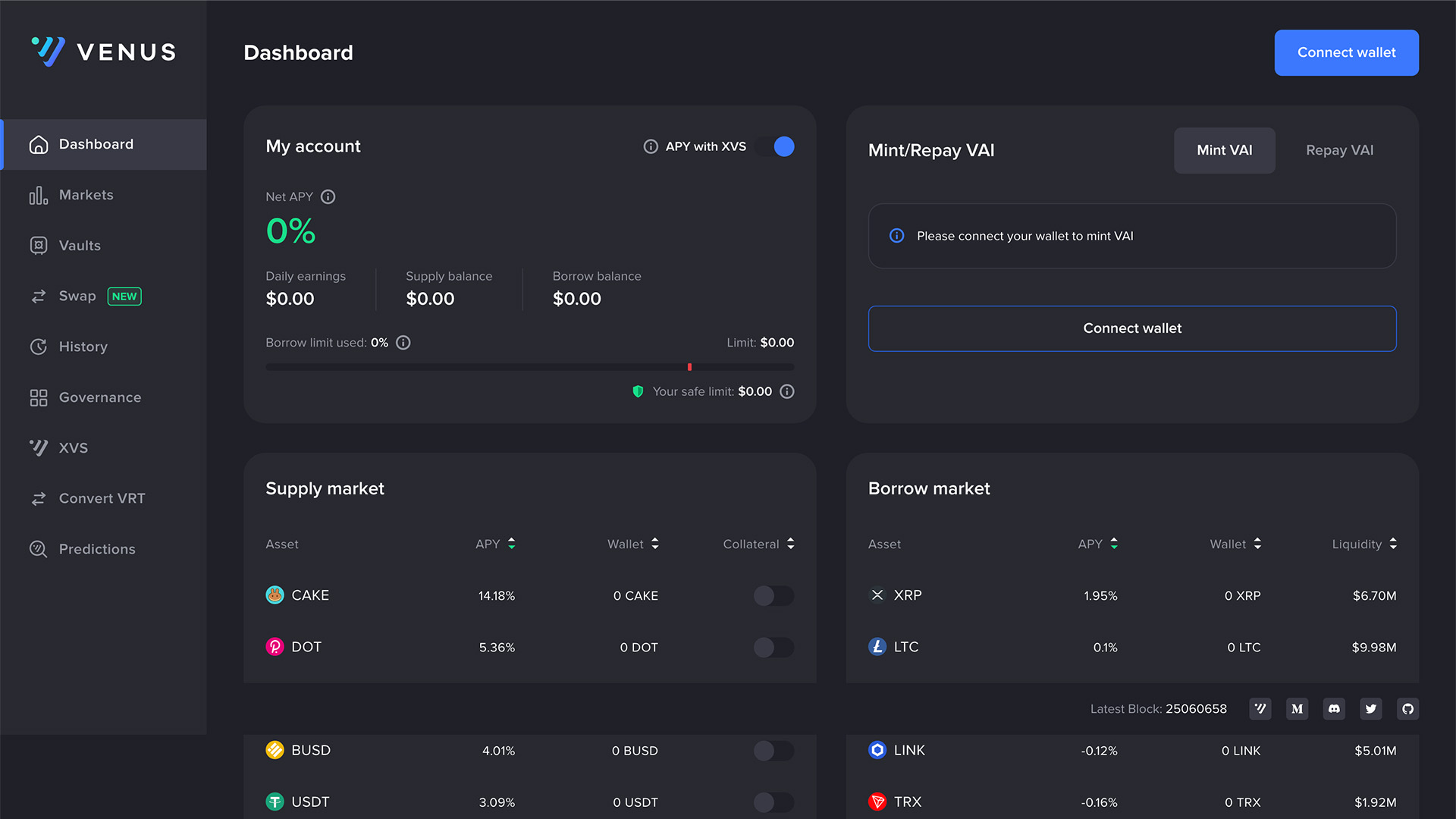The image size is (1456, 819).
Task: Click the borrow limit progress bar
Action: coord(529,367)
